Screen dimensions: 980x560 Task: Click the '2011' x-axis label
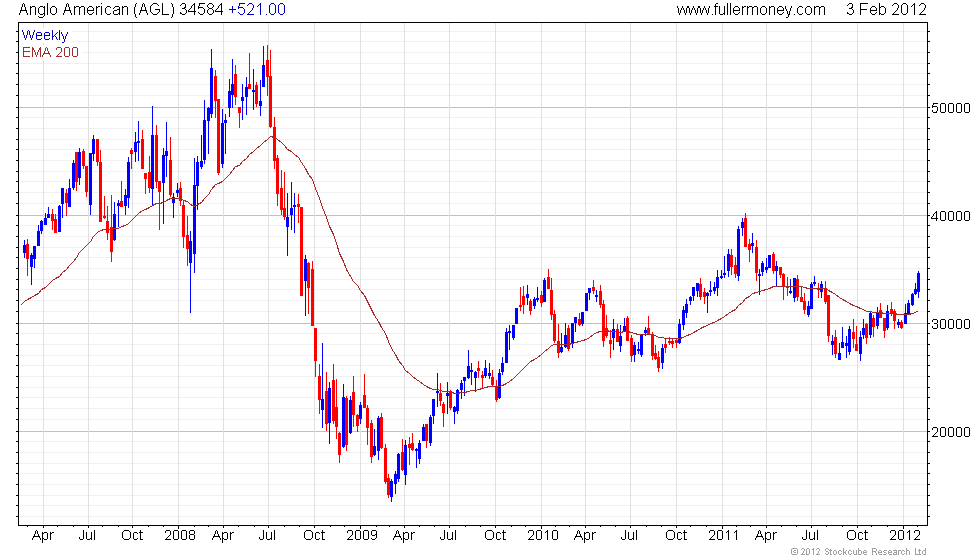(x=724, y=536)
